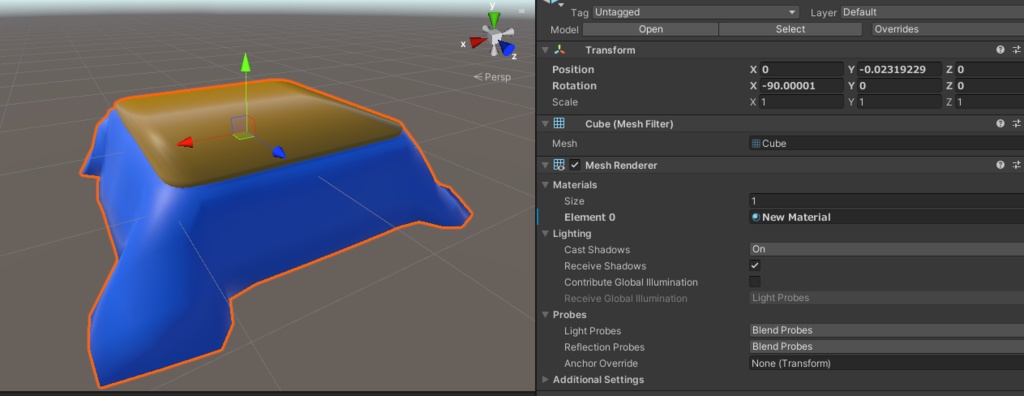1024x396 pixels.
Task: Click the Anchor Override field
Action: click(x=886, y=363)
